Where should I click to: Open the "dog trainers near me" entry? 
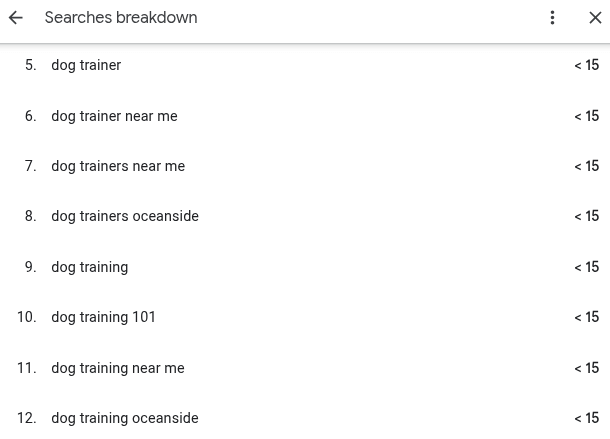118,166
